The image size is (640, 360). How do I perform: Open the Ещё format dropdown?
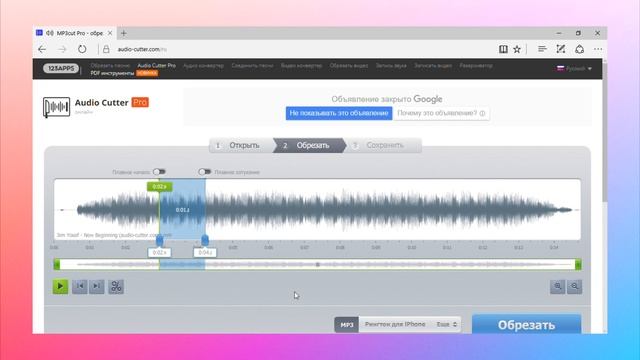447,324
